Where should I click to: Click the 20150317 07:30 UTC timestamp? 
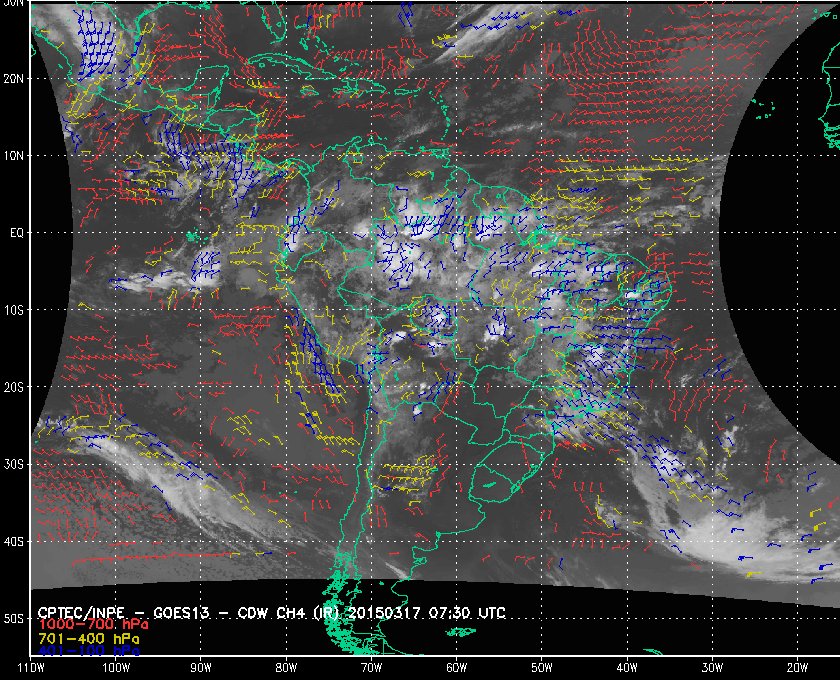(426, 613)
